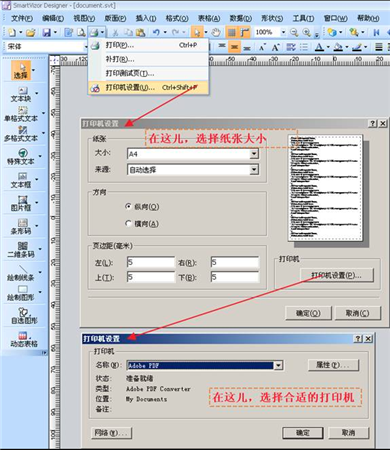
Task: Choose 打印机设置(U)... menu entry
Action: [148, 88]
